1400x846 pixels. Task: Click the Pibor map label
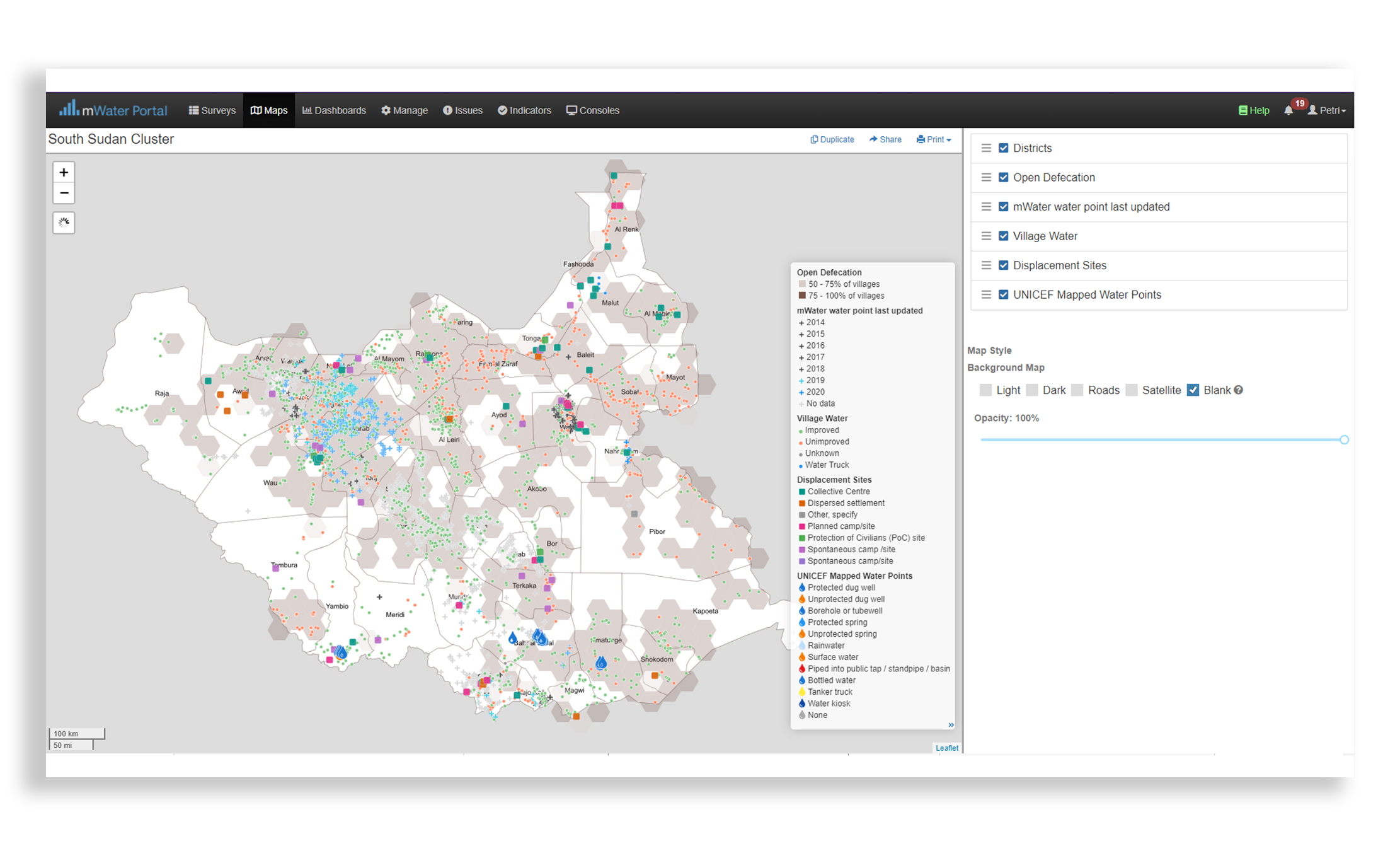coord(657,531)
